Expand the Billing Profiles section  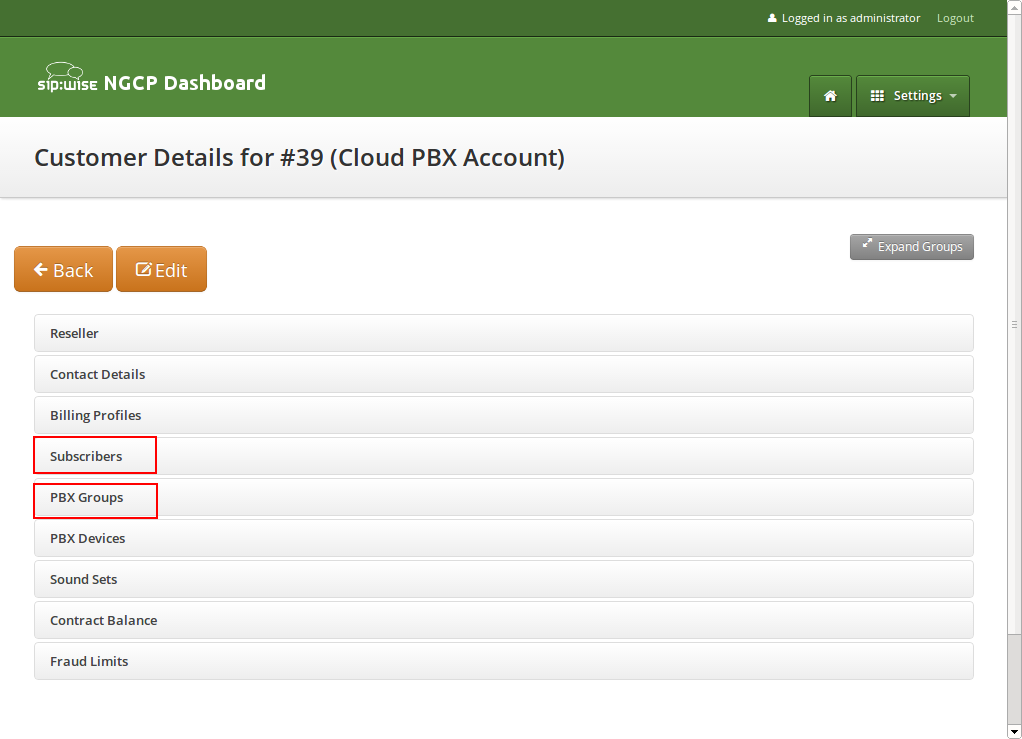(x=503, y=415)
